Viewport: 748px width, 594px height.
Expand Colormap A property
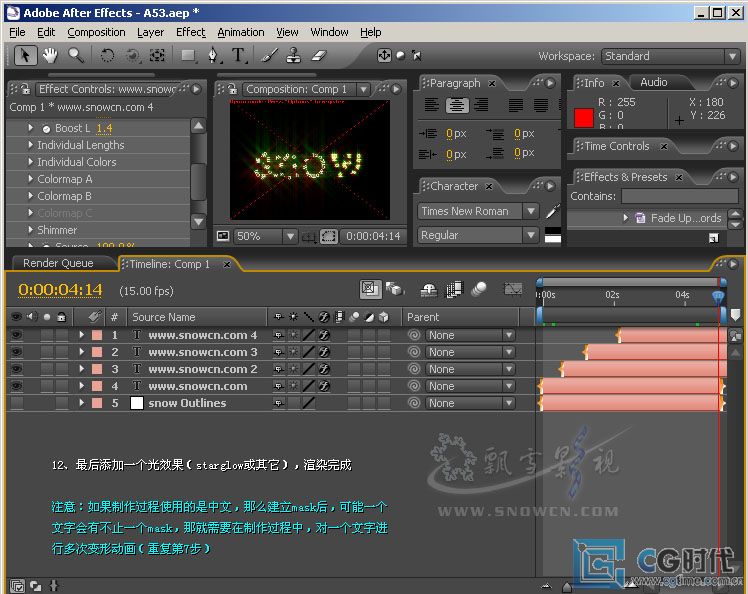31,179
